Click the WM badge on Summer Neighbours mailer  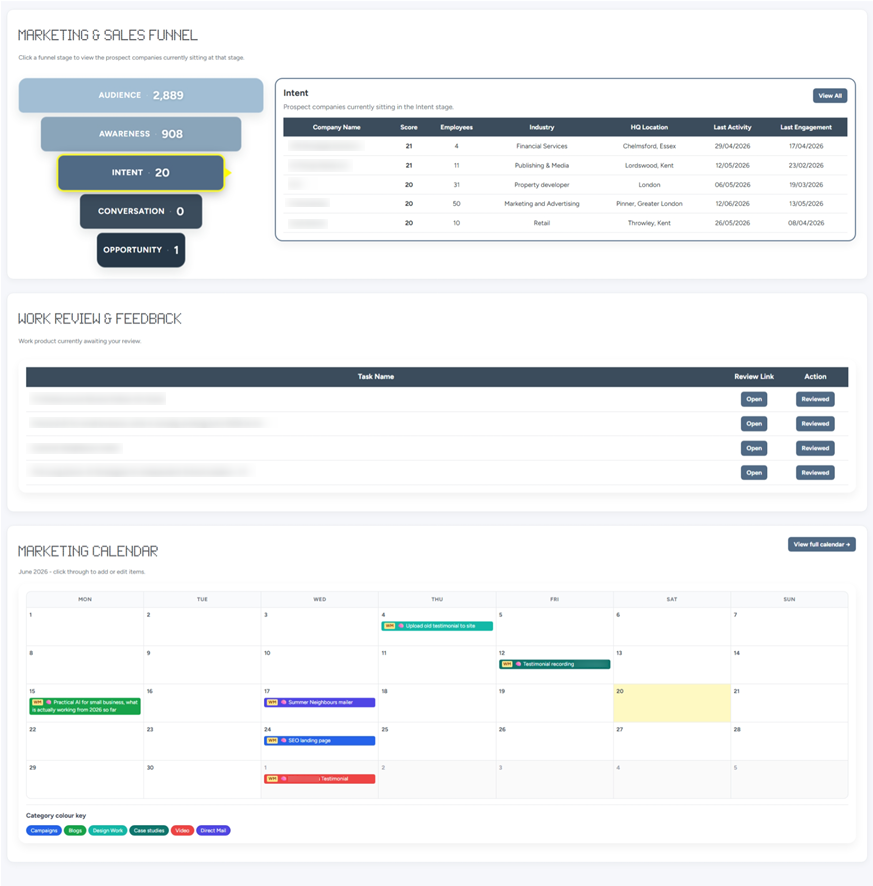click(x=272, y=702)
